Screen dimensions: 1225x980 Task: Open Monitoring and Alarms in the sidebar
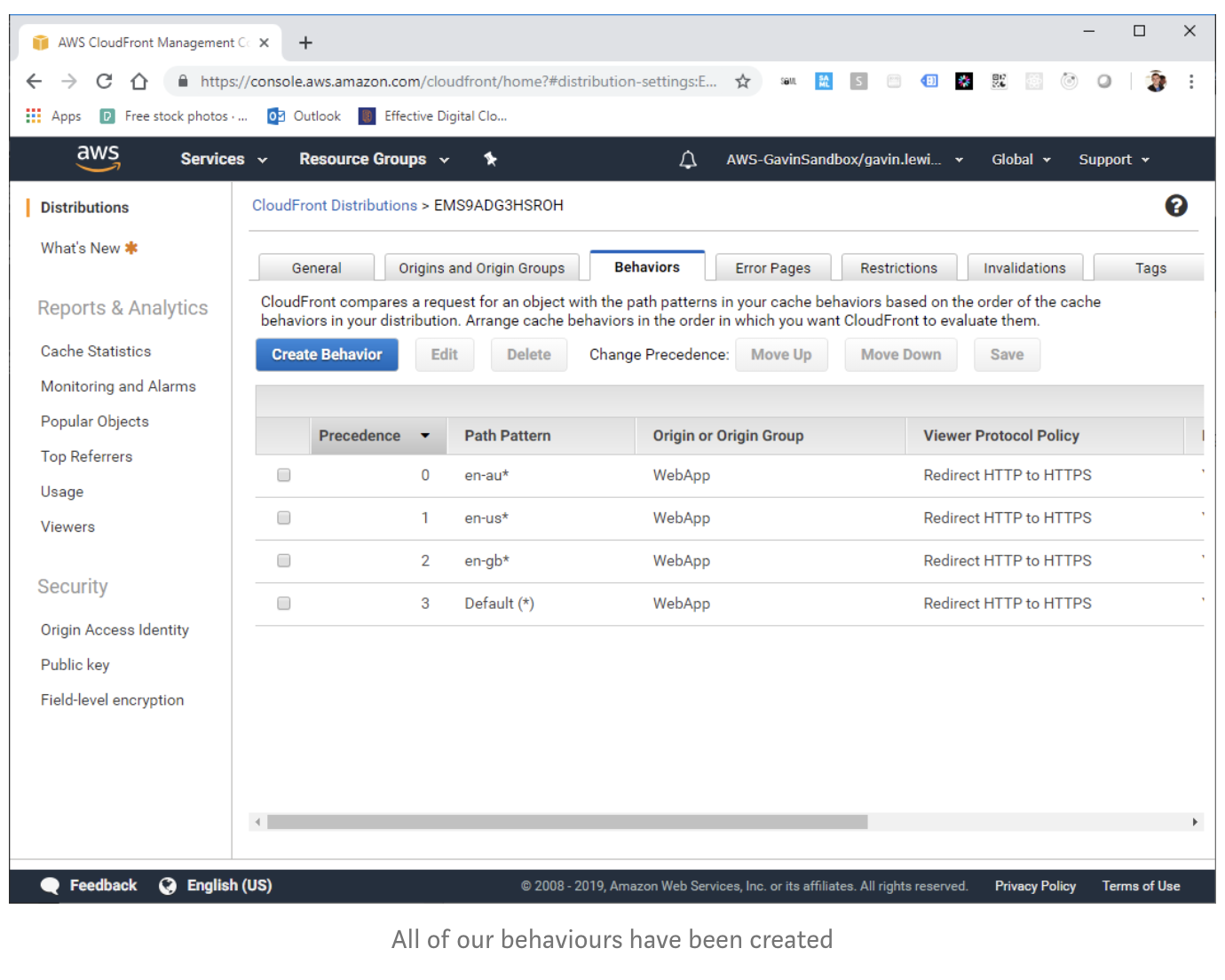(118, 386)
